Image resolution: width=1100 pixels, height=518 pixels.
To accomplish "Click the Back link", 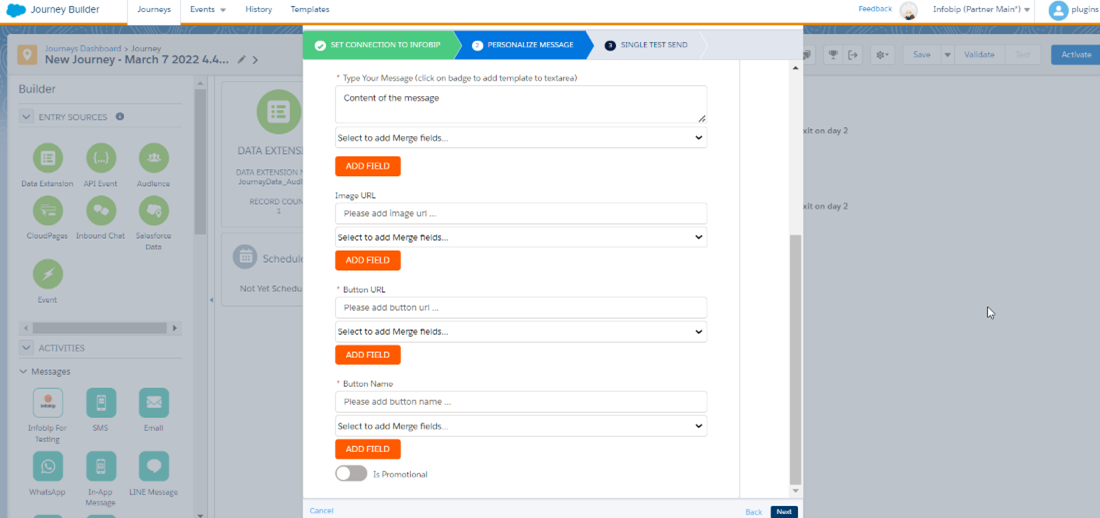I will (753, 512).
